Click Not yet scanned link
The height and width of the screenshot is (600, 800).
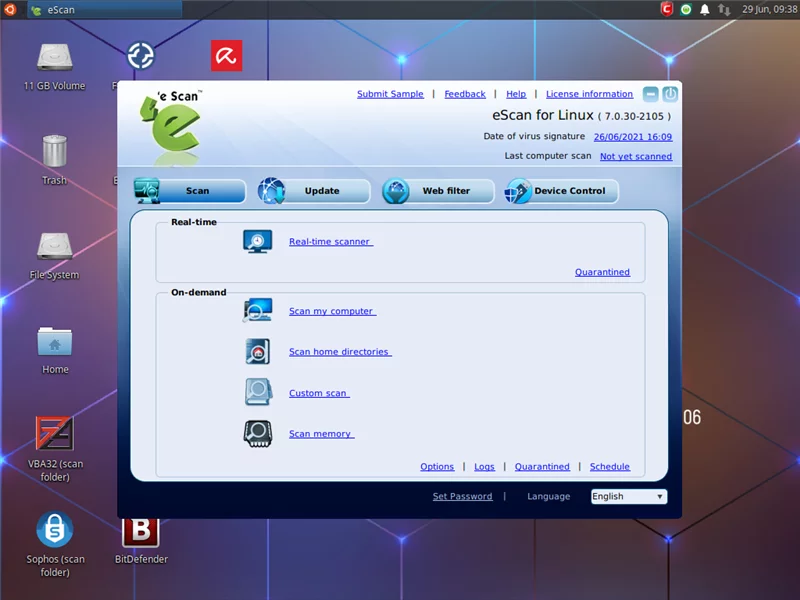[636, 156]
